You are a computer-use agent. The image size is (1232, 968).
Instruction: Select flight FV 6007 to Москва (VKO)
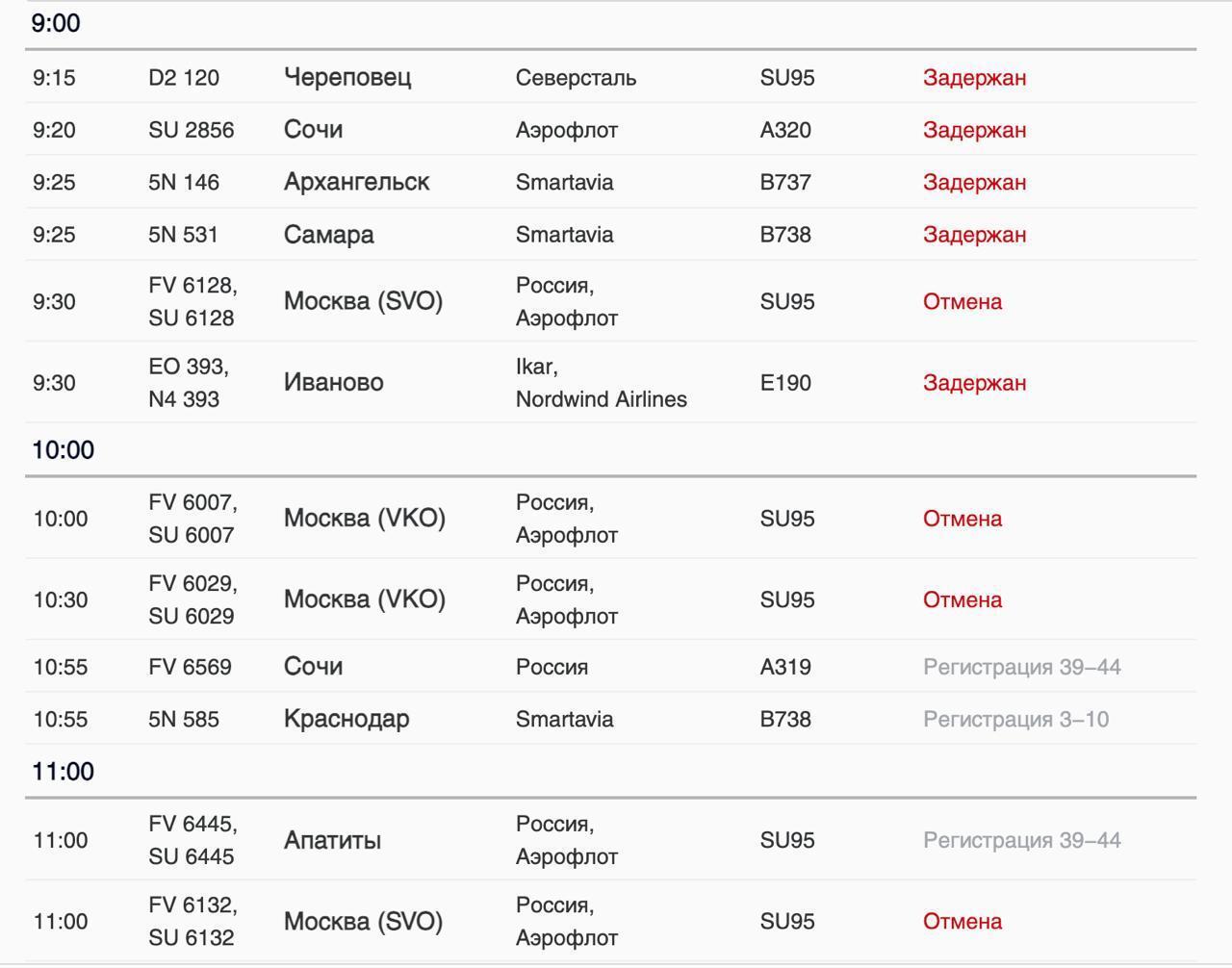pyautogui.click(x=192, y=503)
